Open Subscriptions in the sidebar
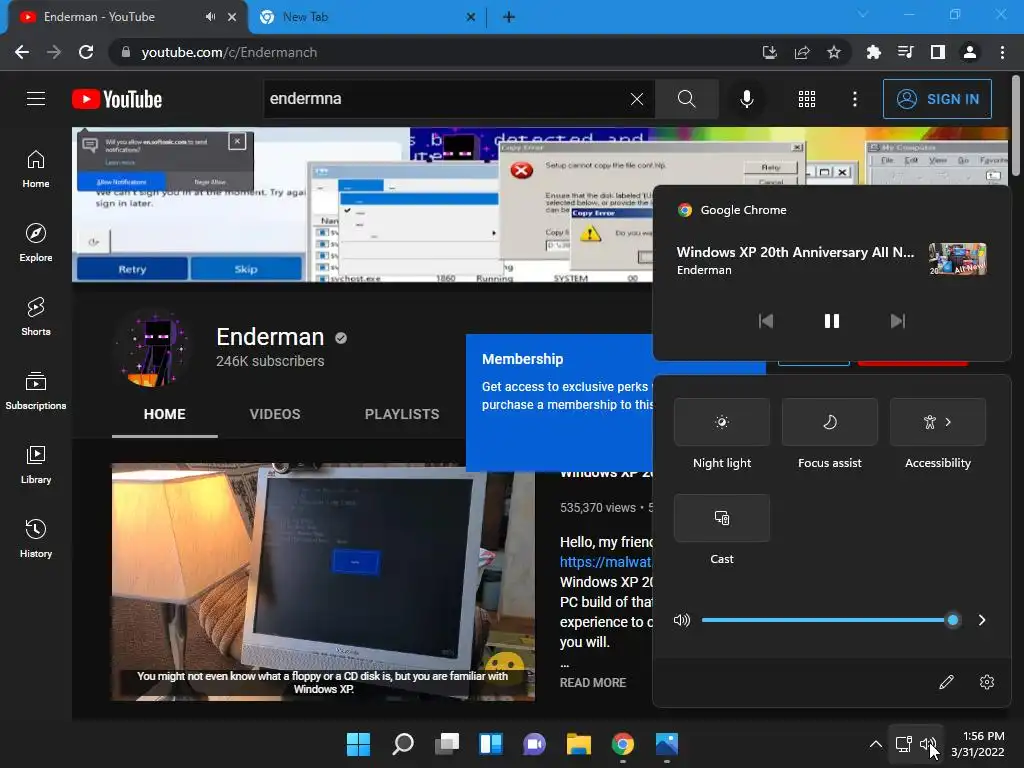Screen dimensions: 1024x768 pyautogui.click(x=36, y=391)
